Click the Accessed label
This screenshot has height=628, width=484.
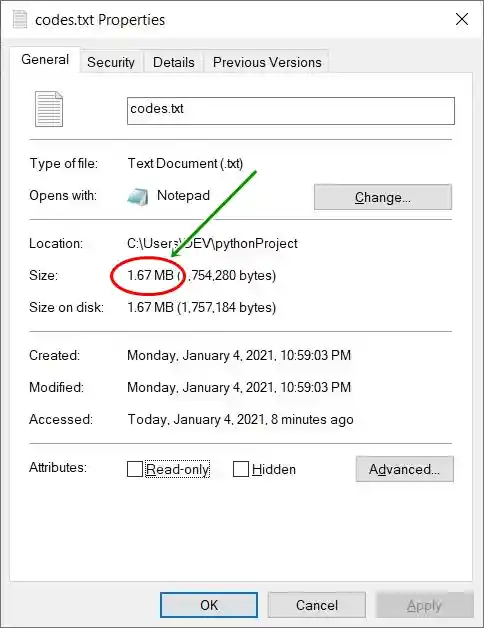(60, 420)
